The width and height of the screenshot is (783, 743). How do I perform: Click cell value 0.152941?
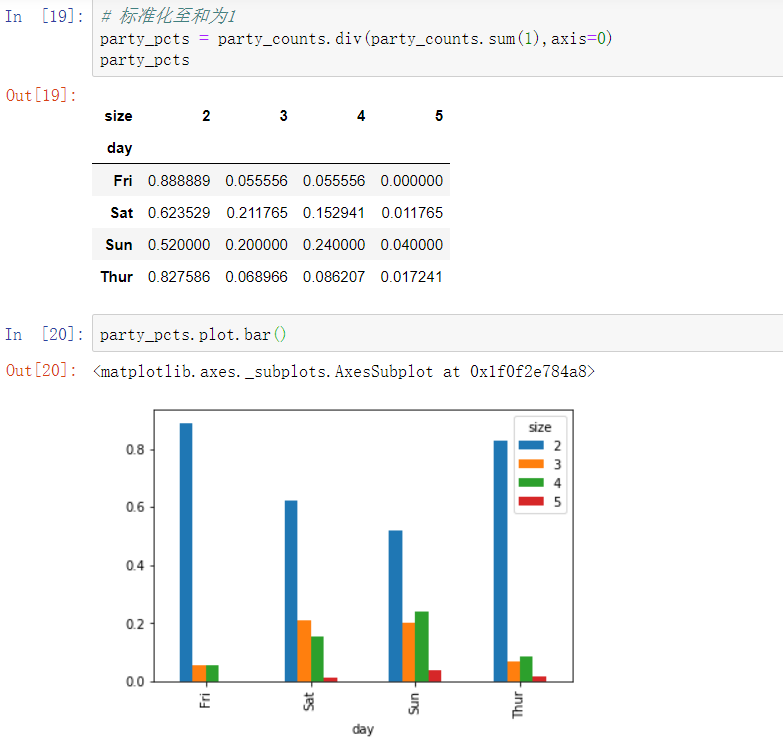[x=334, y=213]
